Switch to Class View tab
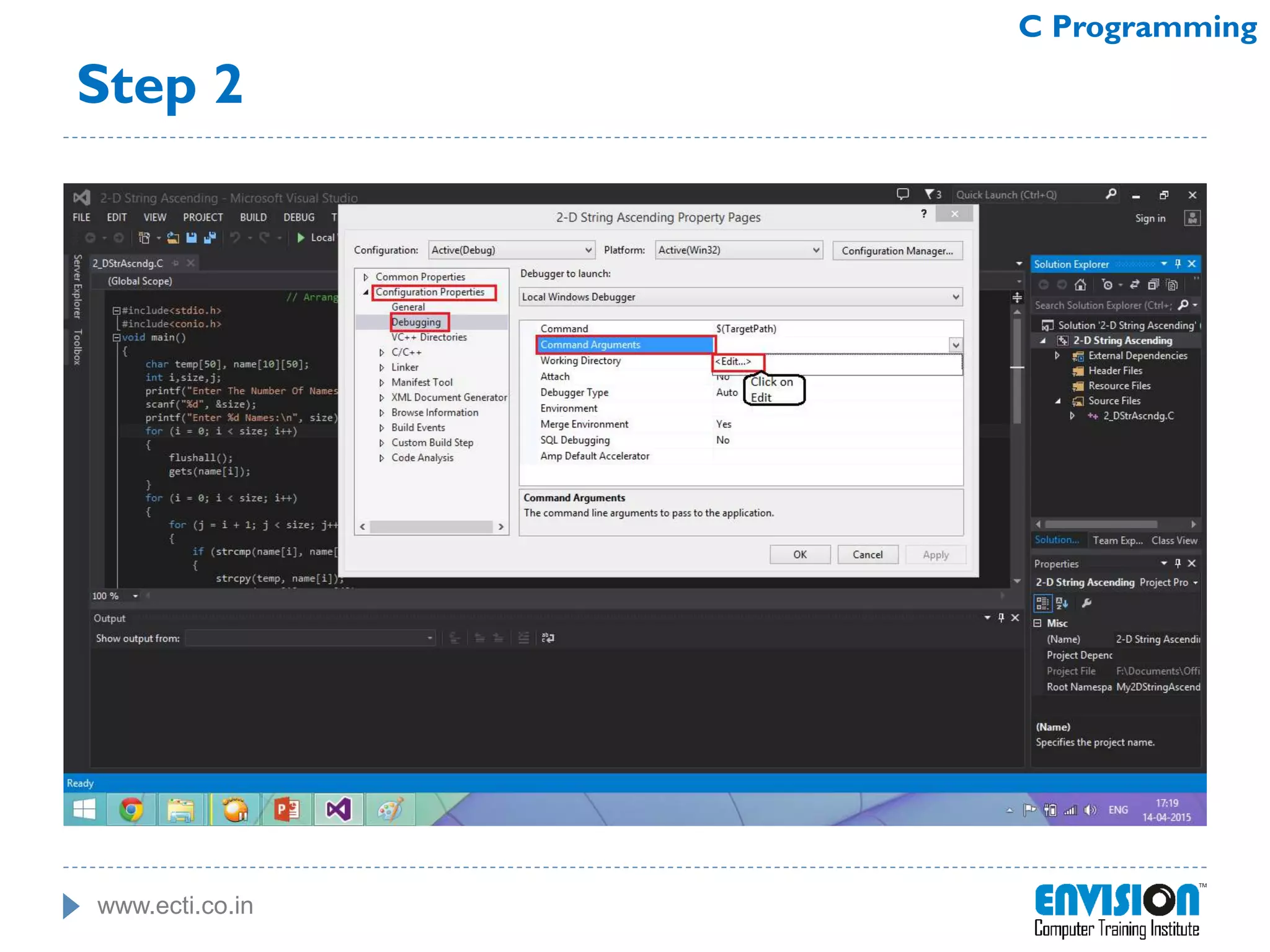 [1174, 540]
